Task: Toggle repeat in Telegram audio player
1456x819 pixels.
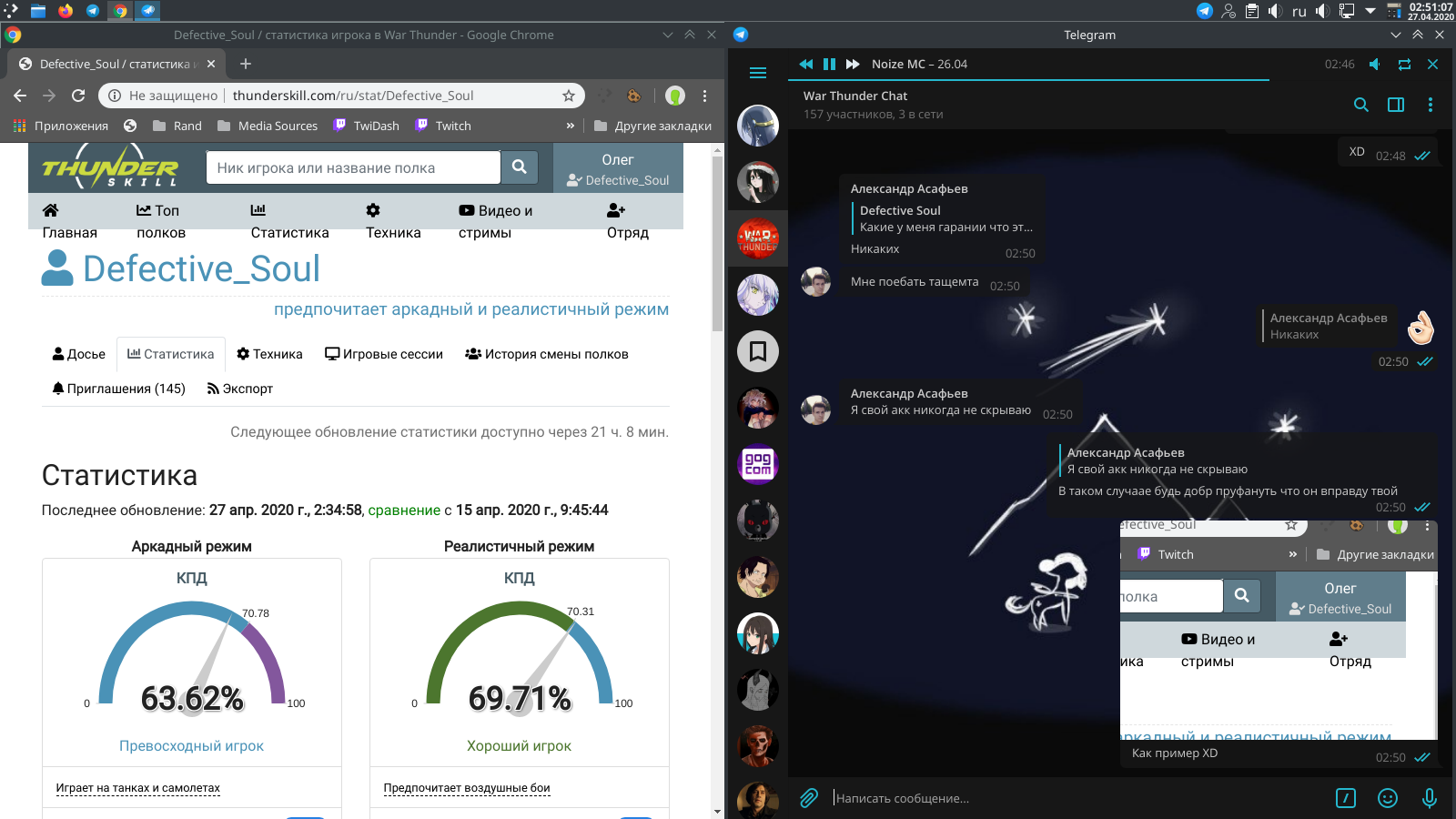Action: click(1404, 64)
